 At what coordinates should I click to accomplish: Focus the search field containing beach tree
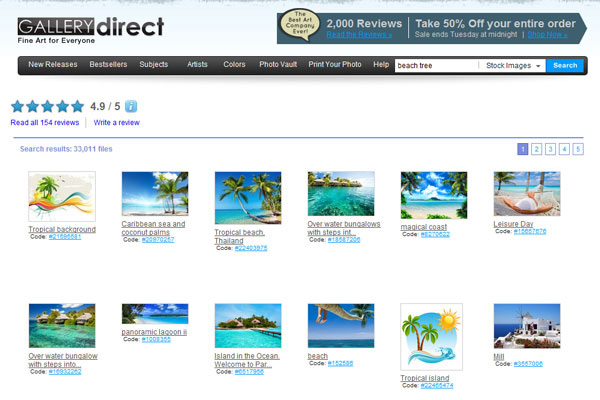tap(436, 65)
